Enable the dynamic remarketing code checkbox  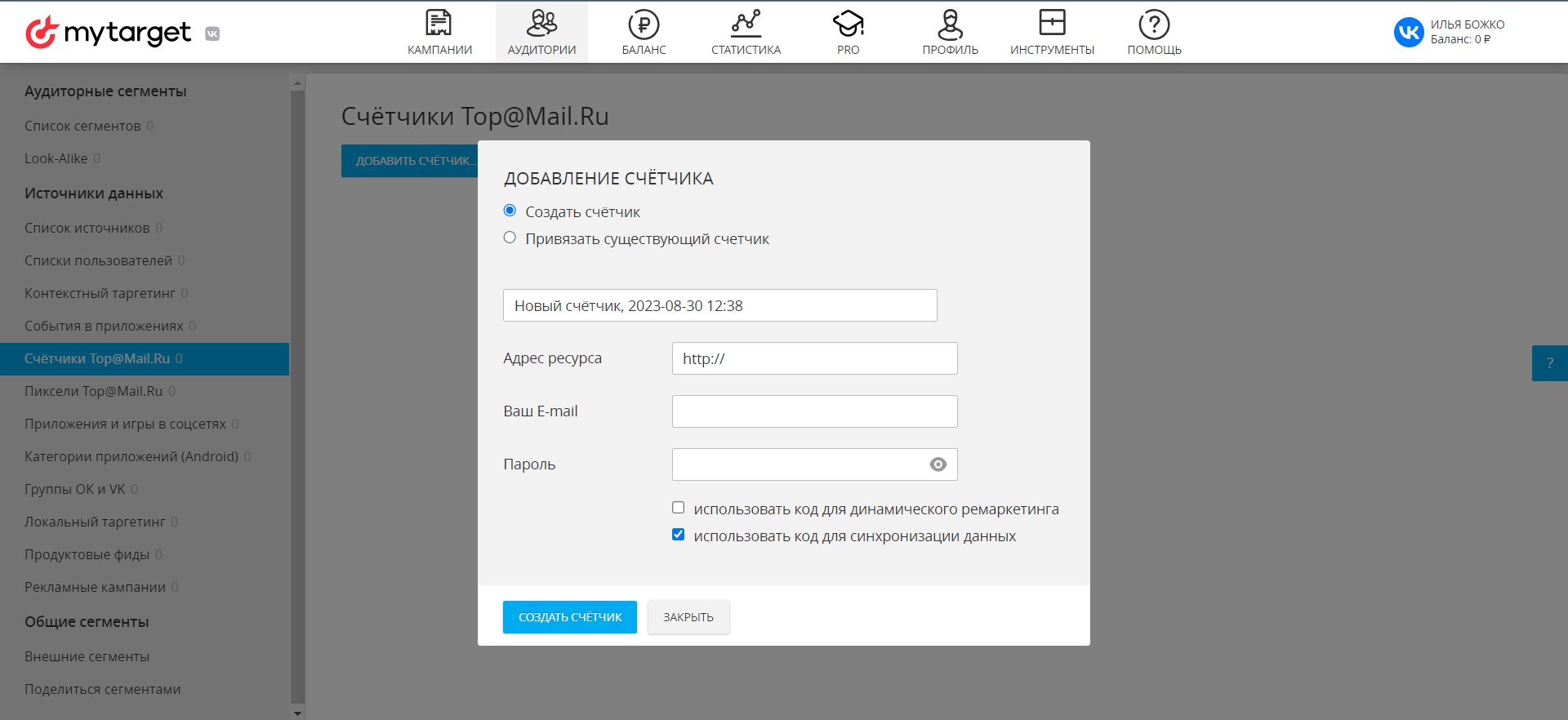(678, 508)
